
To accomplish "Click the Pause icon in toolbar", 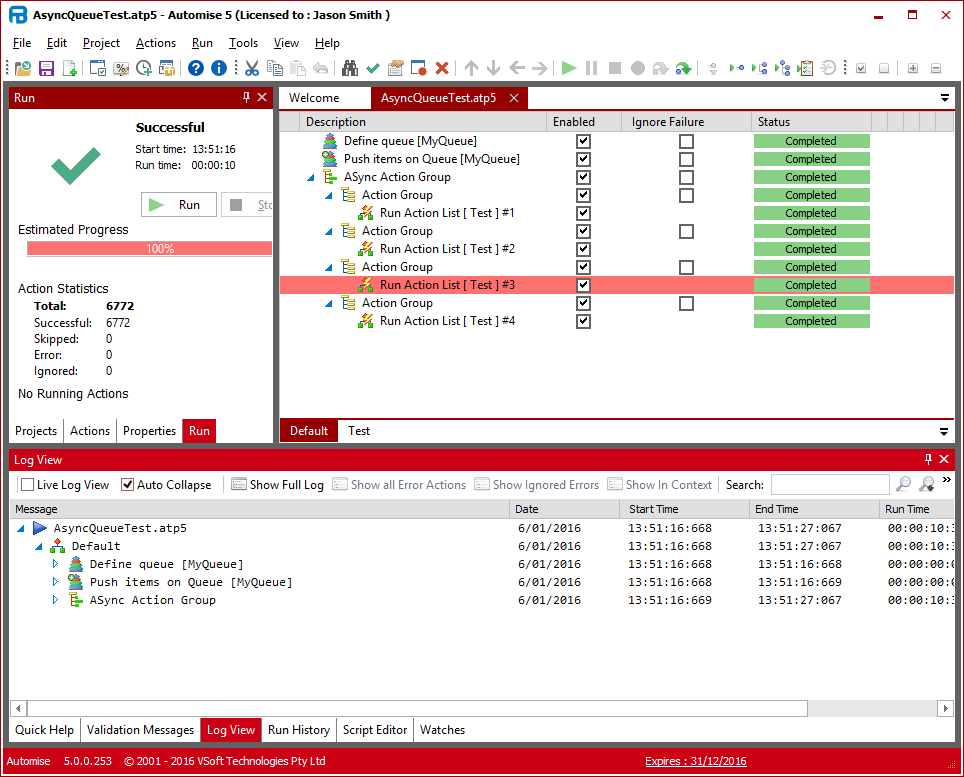I will point(591,68).
